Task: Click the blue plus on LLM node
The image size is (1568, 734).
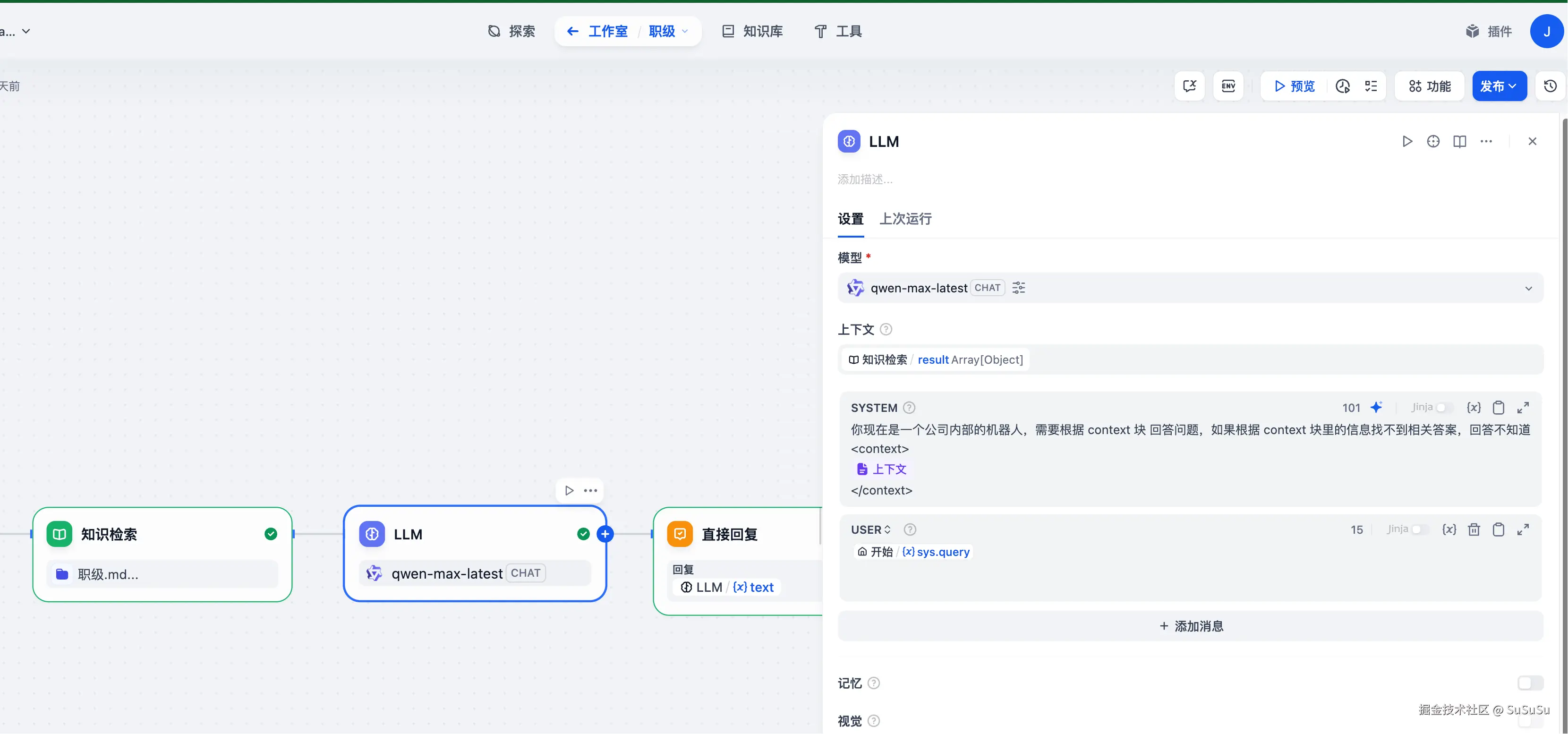Action: pos(605,534)
